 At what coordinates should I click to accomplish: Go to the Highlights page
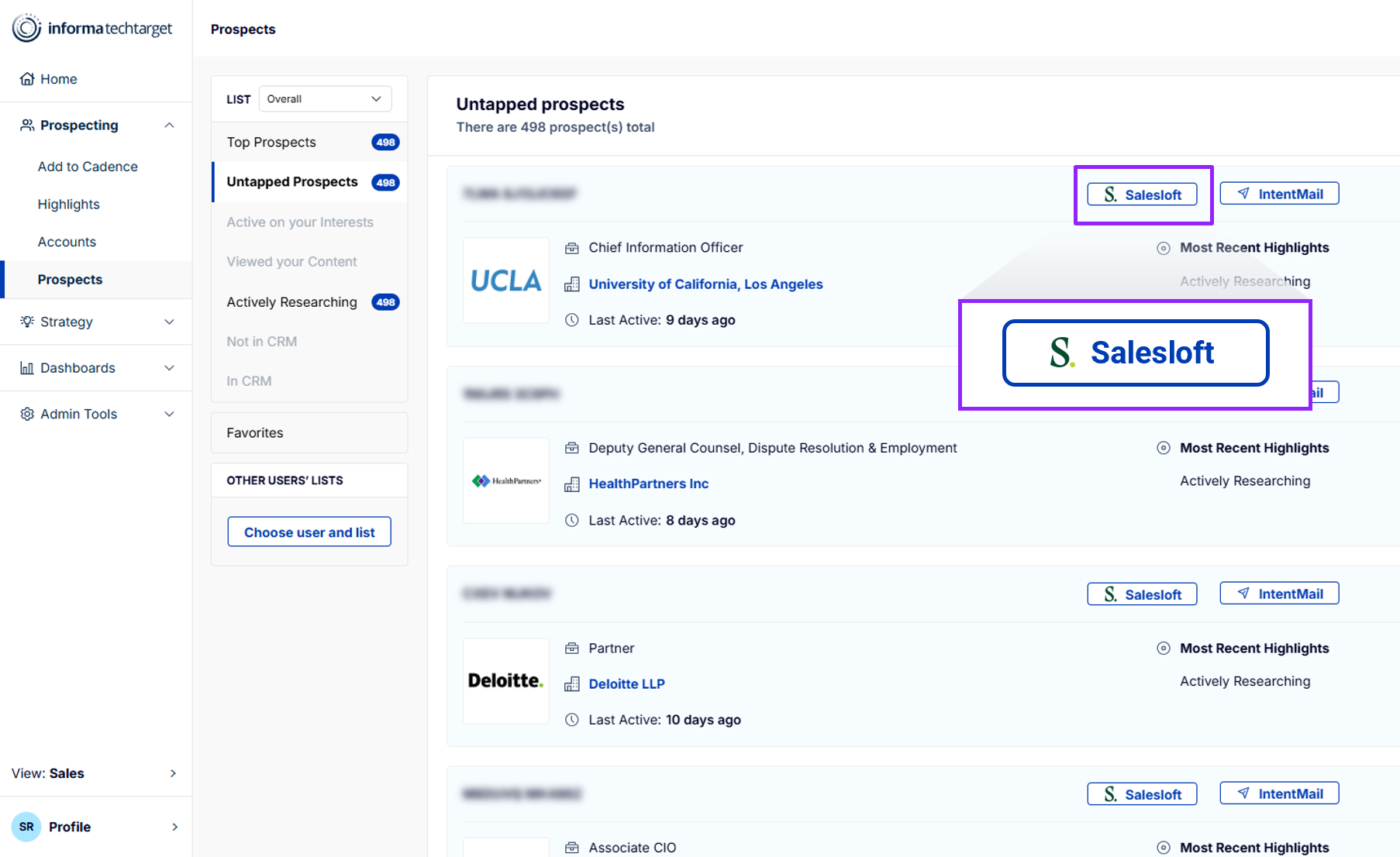tap(68, 205)
